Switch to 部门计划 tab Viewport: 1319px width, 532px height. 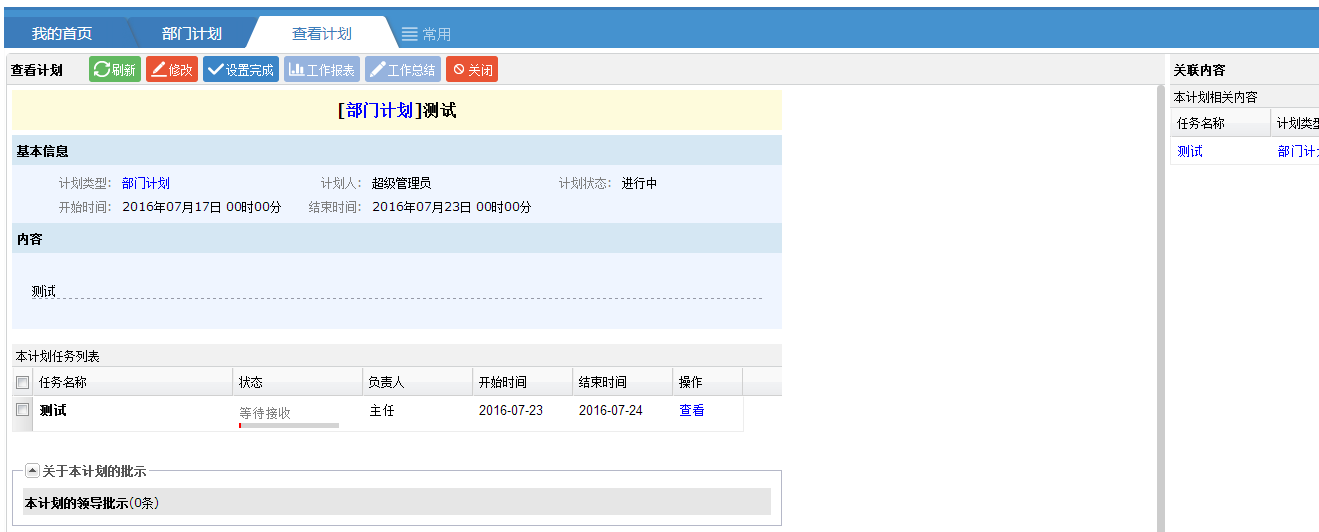tap(192, 34)
